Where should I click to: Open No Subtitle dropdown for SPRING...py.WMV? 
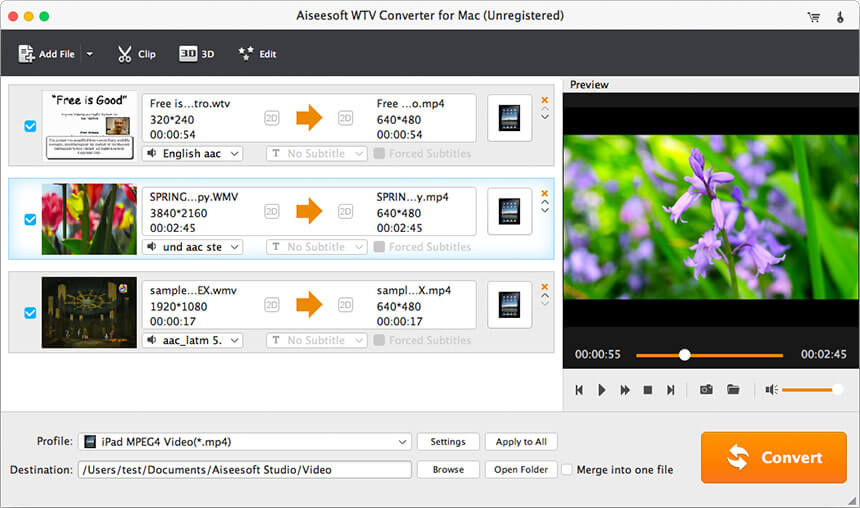tap(316, 247)
